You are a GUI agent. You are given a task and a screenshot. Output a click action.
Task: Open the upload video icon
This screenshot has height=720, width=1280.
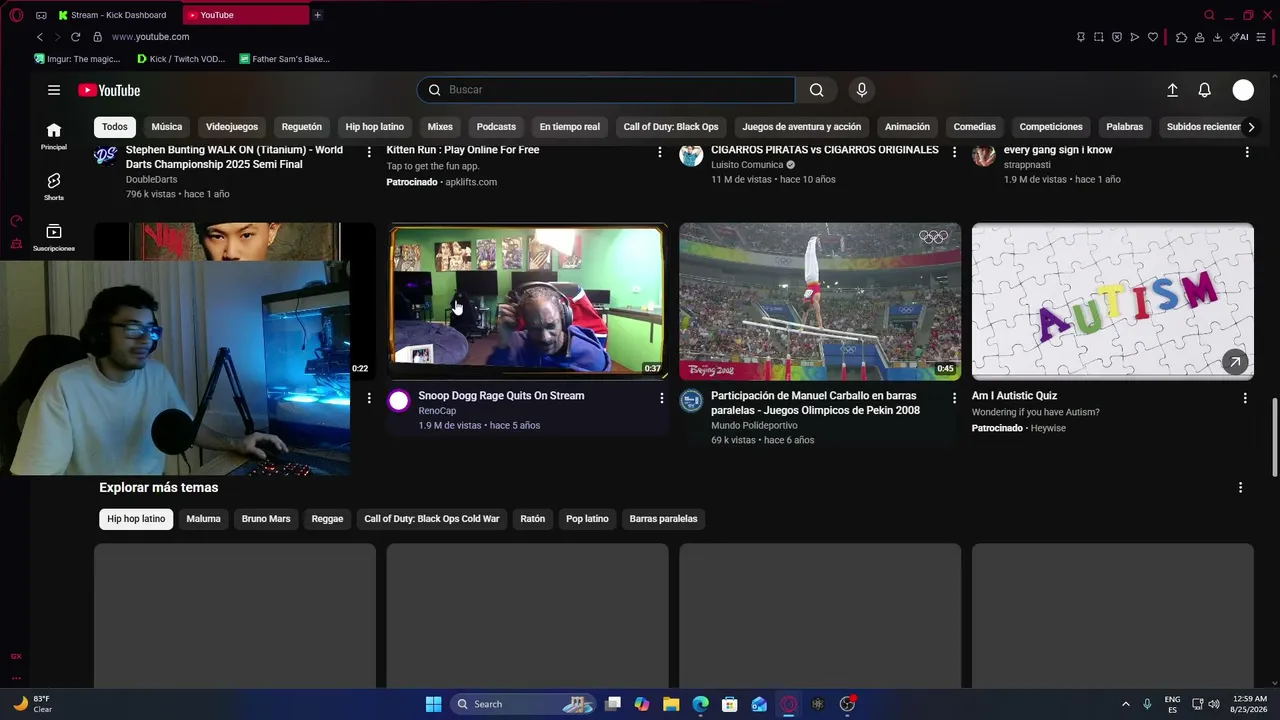pos(1172,90)
